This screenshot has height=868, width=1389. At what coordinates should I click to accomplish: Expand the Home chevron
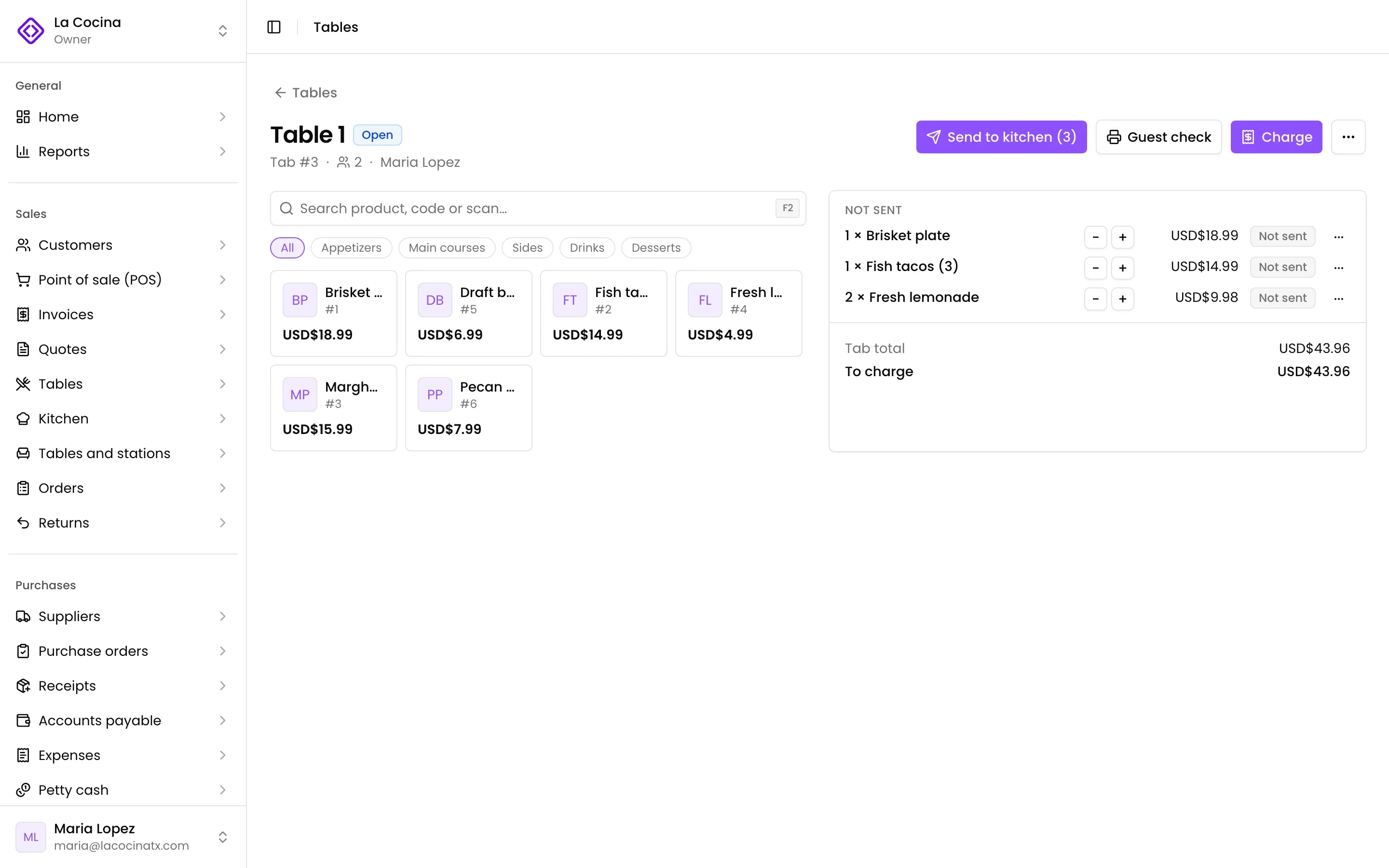(x=223, y=117)
